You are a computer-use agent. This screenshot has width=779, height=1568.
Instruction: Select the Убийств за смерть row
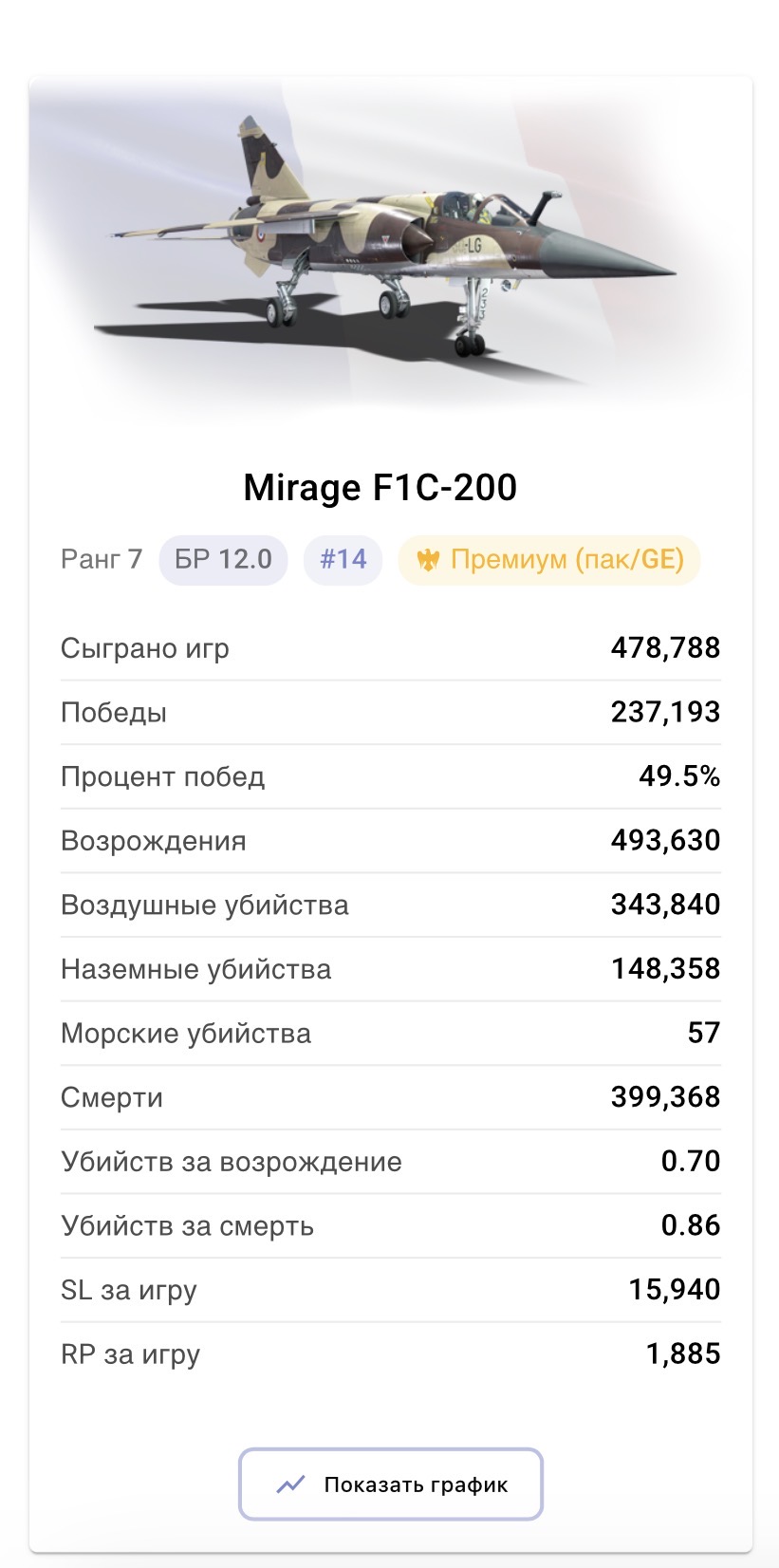[x=390, y=1225]
